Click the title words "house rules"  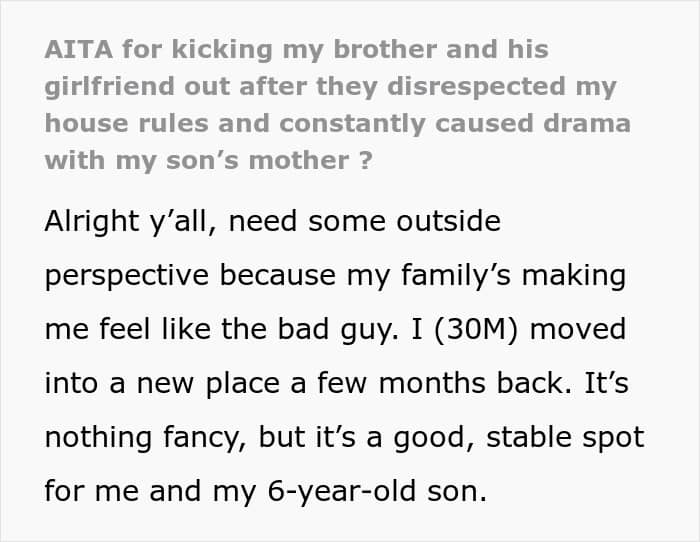point(127,124)
